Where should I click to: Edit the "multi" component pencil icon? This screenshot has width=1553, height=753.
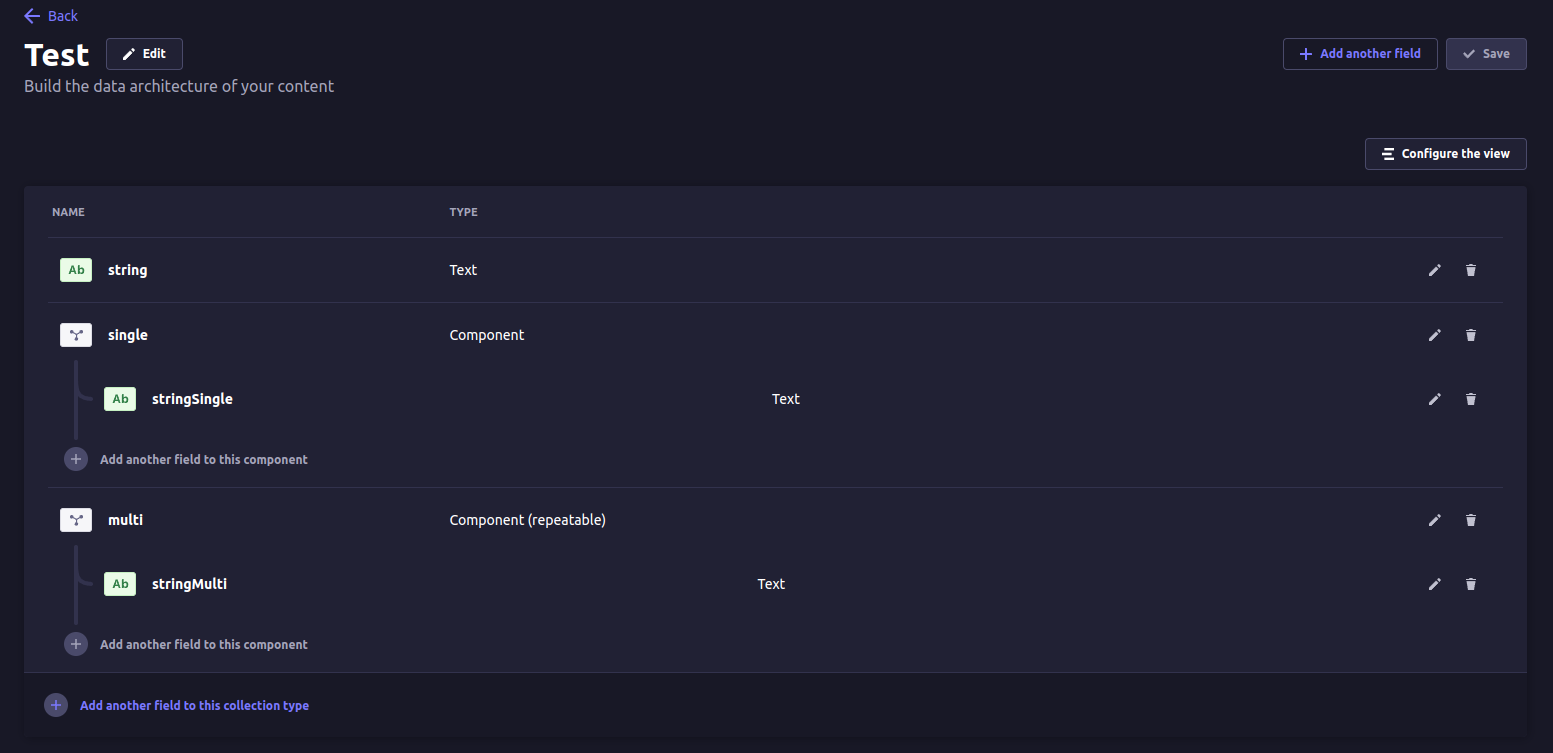[1435, 520]
